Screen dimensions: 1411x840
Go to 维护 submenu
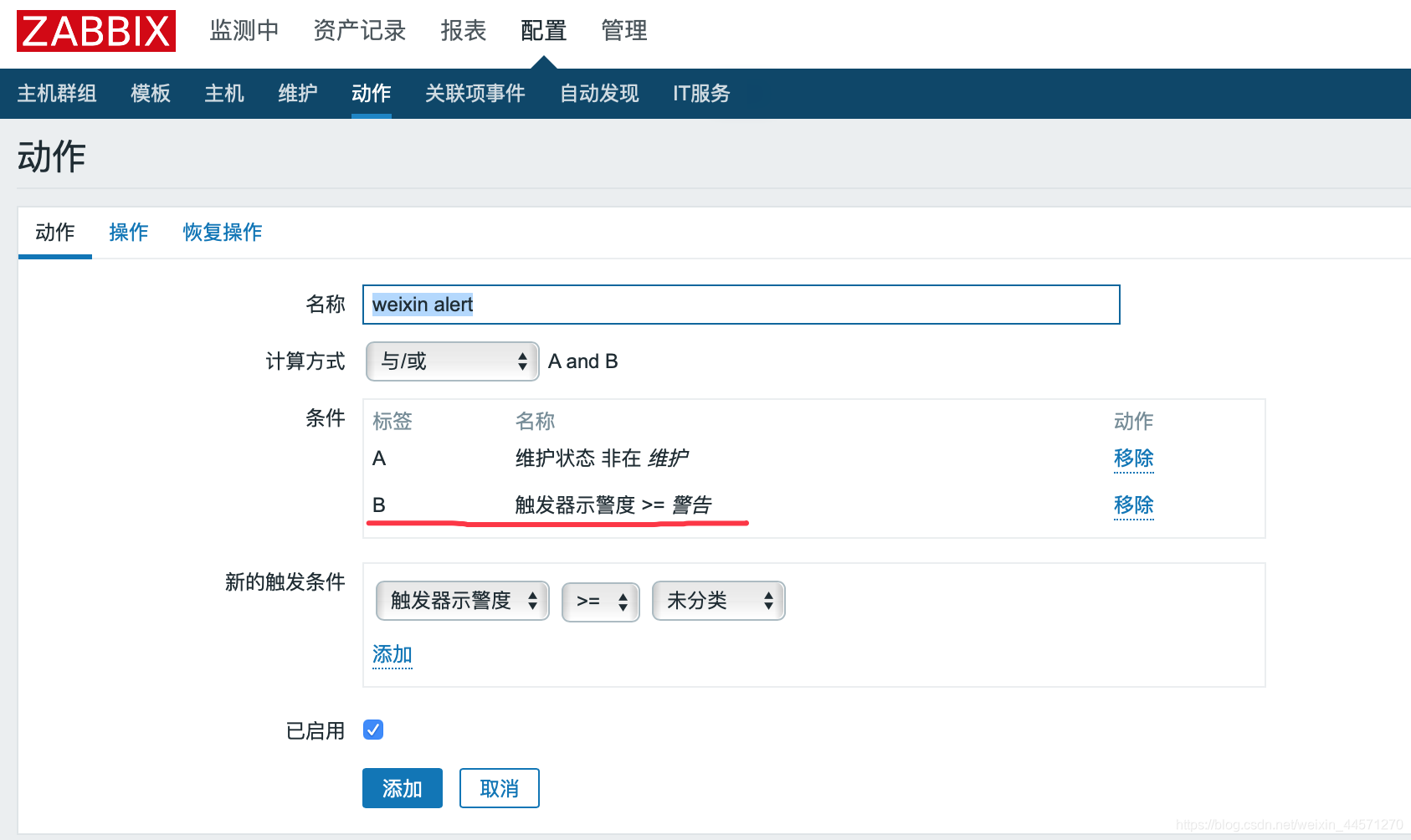(298, 93)
